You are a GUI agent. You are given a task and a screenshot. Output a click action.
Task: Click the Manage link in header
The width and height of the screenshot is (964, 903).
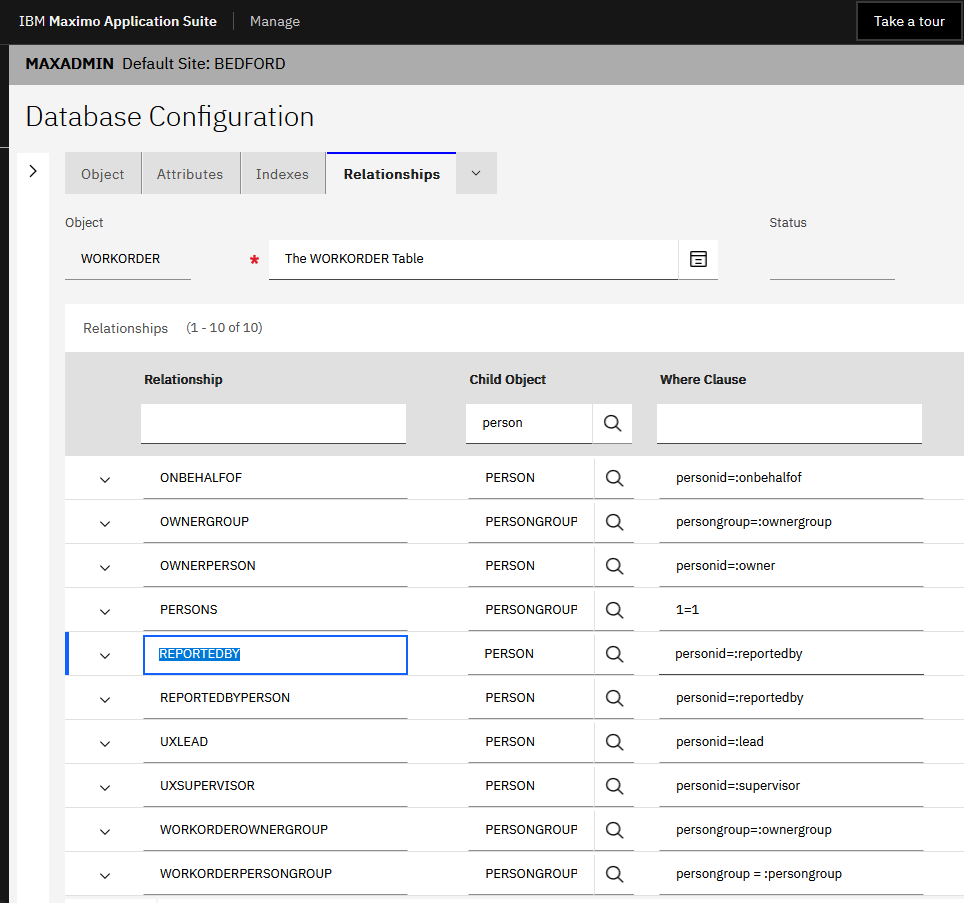point(274,21)
